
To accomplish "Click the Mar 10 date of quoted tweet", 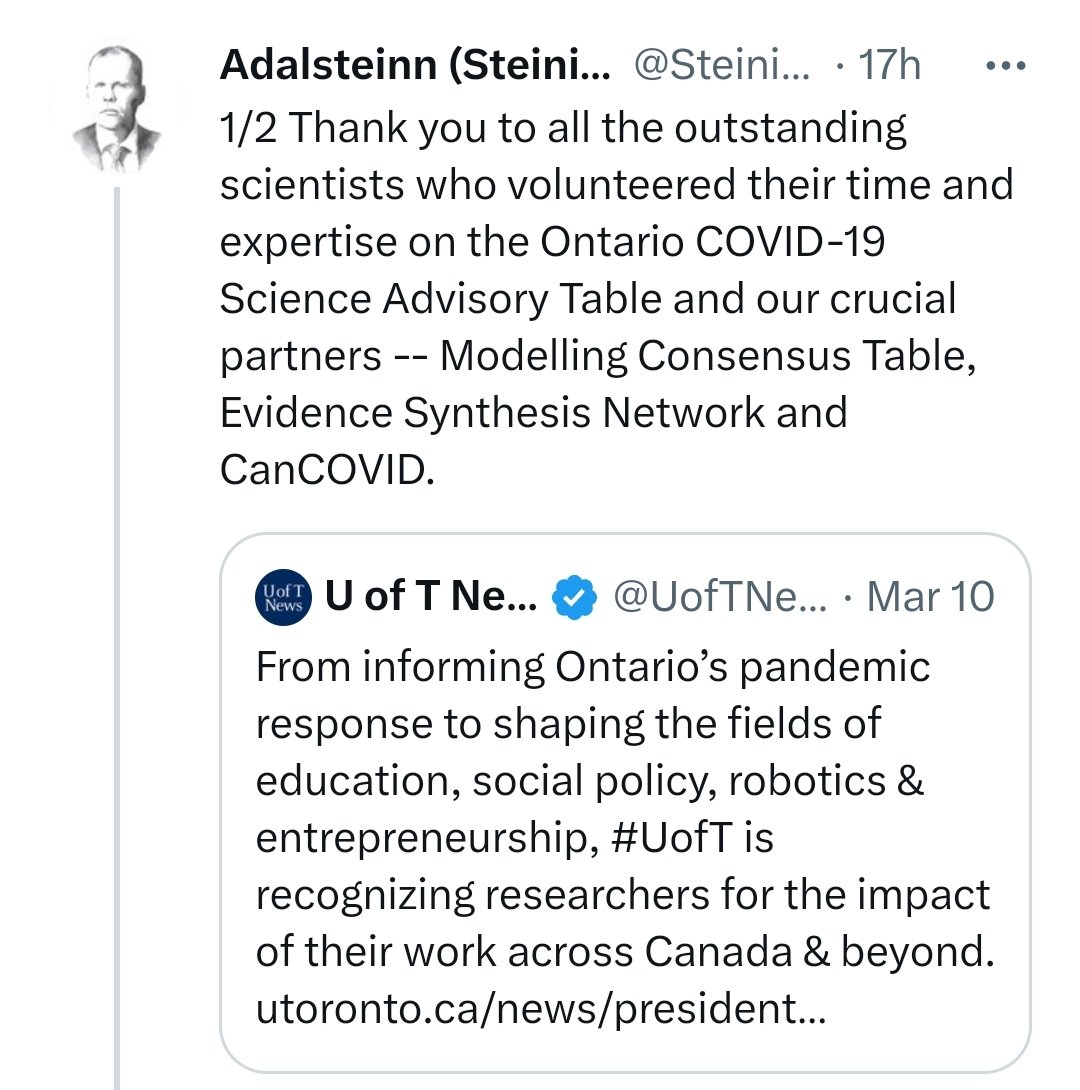I will pos(930,597).
